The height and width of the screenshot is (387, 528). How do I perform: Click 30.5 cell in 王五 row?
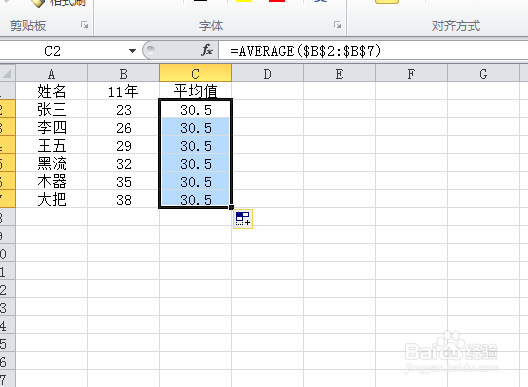pos(196,145)
